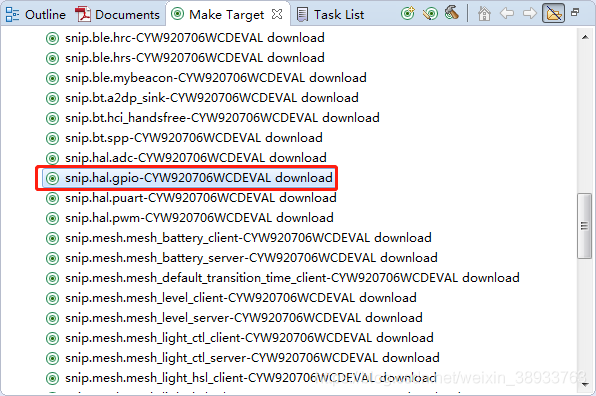The width and height of the screenshot is (596, 396).
Task: Click target icon beside snip.hal.puart entry
Action: tap(52, 198)
